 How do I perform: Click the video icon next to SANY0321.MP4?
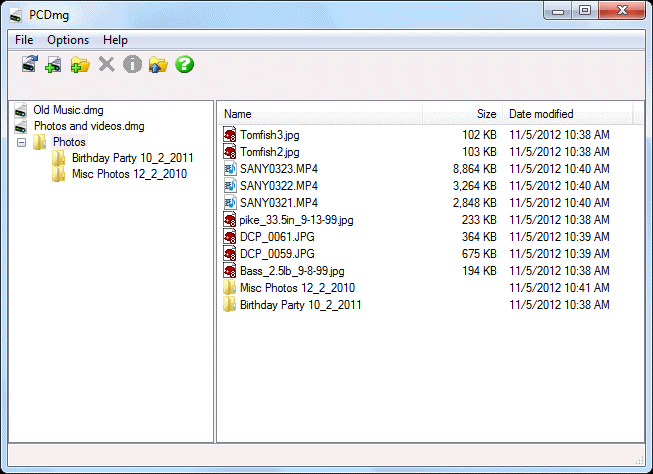tap(230, 203)
